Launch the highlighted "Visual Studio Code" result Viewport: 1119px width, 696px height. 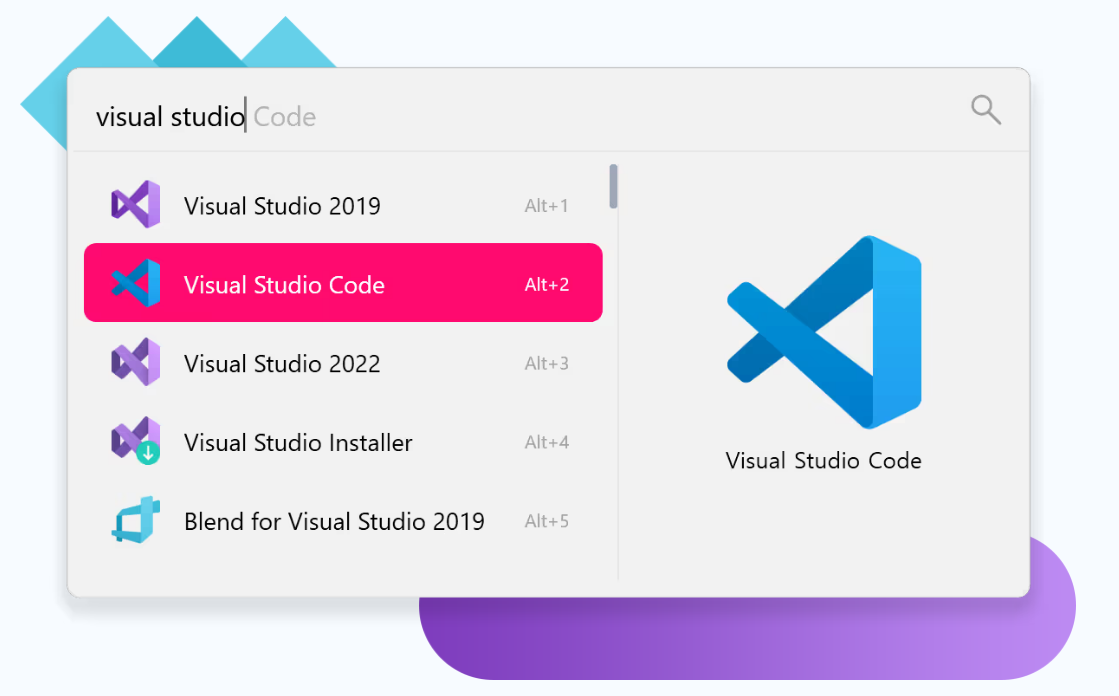point(284,285)
